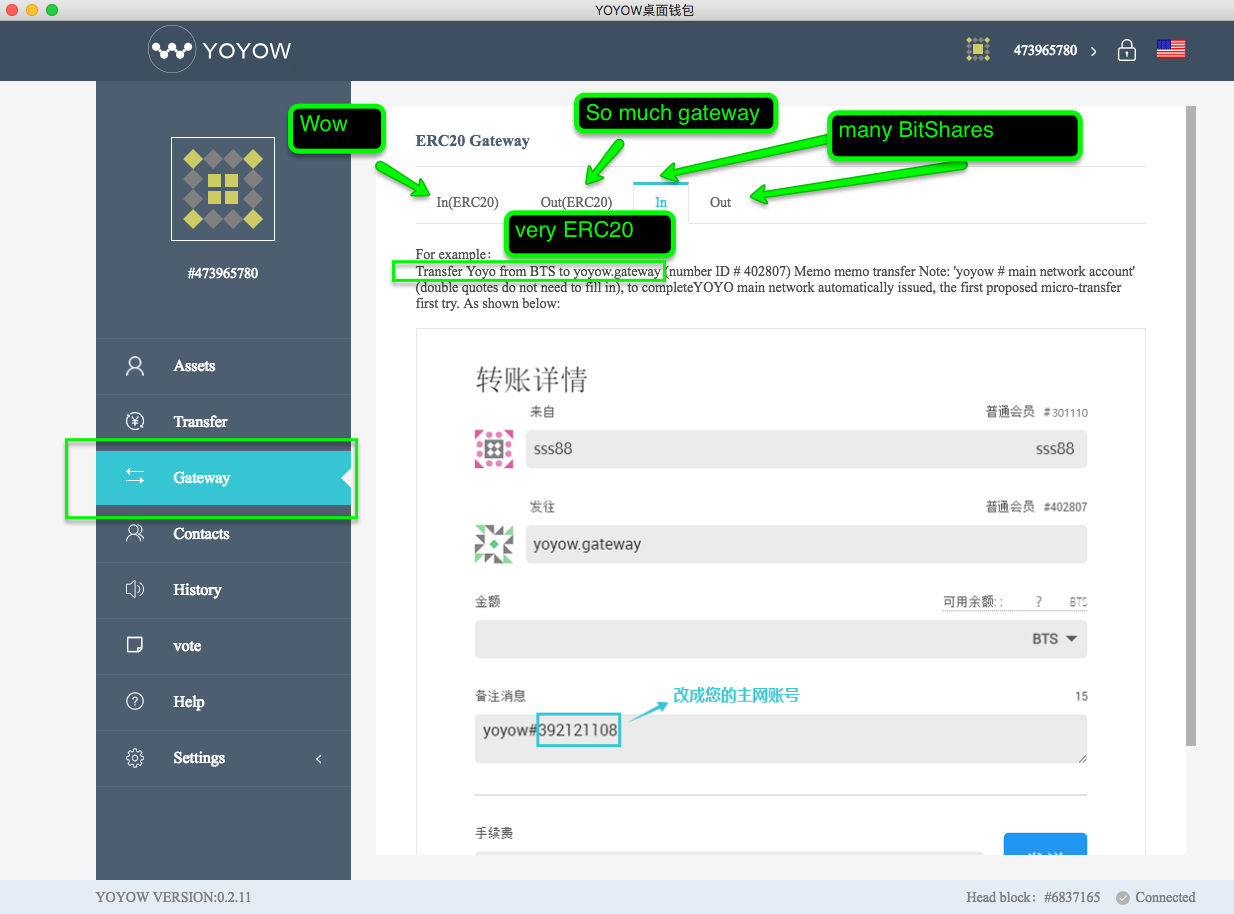Select the BitShares Out tab
1234x914 pixels.
point(720,202)
